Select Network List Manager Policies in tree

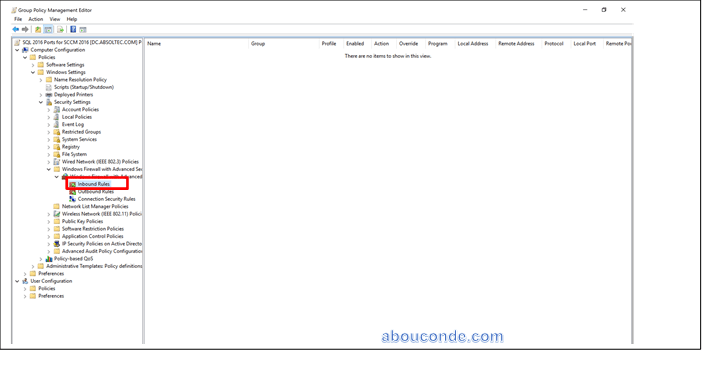pyautogui.click(x=95, y=206)
